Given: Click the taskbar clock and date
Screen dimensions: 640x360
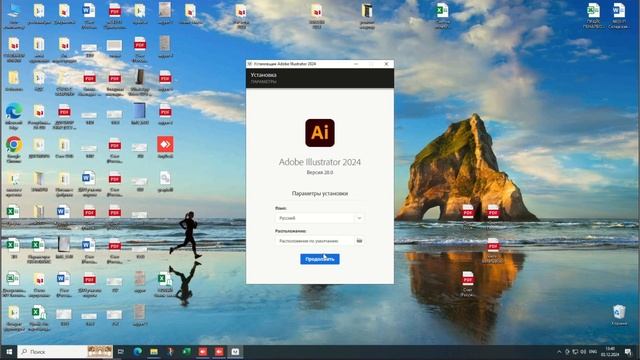Looking at the screenshot, I should (x=610, y=351).
